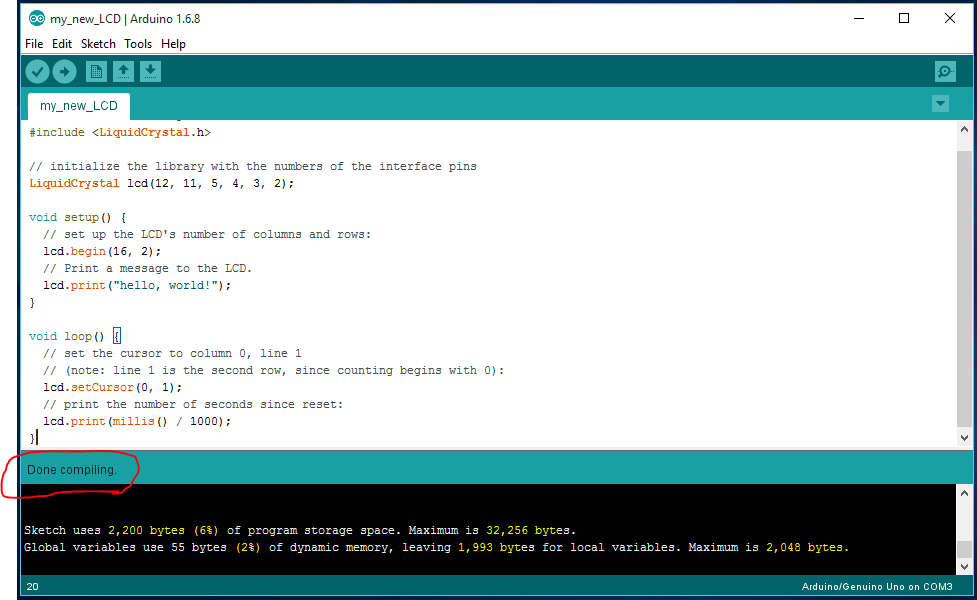The width and height of the screenshot is (977, 600).
Task: Open the Tools menu
Action: [x=138, y=44]
